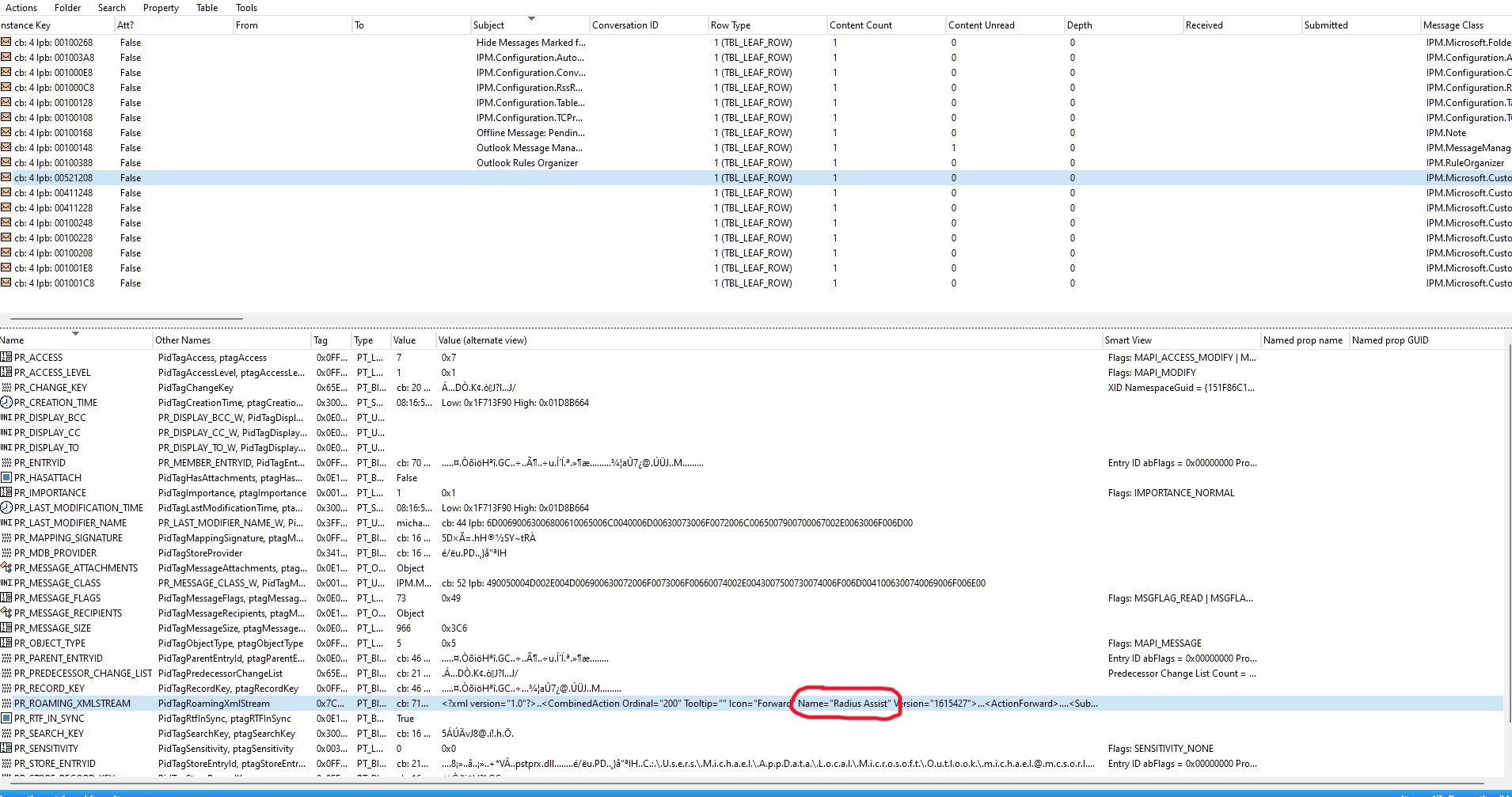Open the Tools menu
This screenshot has width=1512, height=797.
click(x=245, y=7)
